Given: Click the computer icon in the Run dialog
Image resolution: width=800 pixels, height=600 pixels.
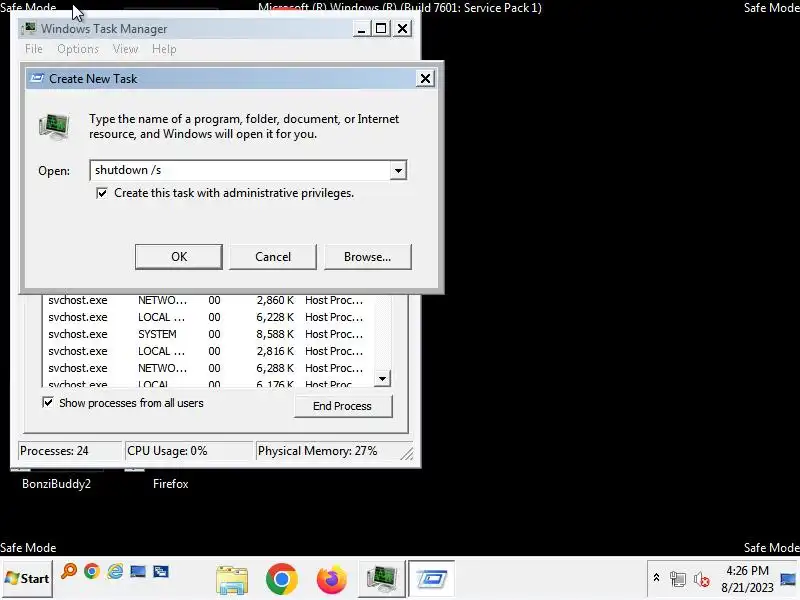Looking at the screenshot, I should pyautogui.click(x=54, y=127).
